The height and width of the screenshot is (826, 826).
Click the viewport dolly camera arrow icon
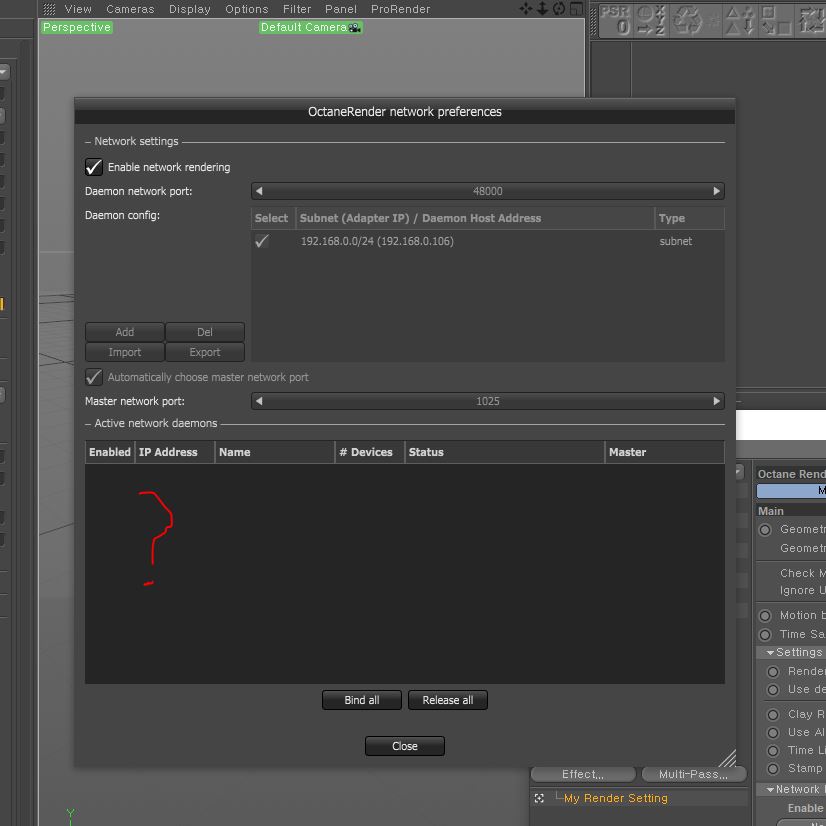point(542,8)
